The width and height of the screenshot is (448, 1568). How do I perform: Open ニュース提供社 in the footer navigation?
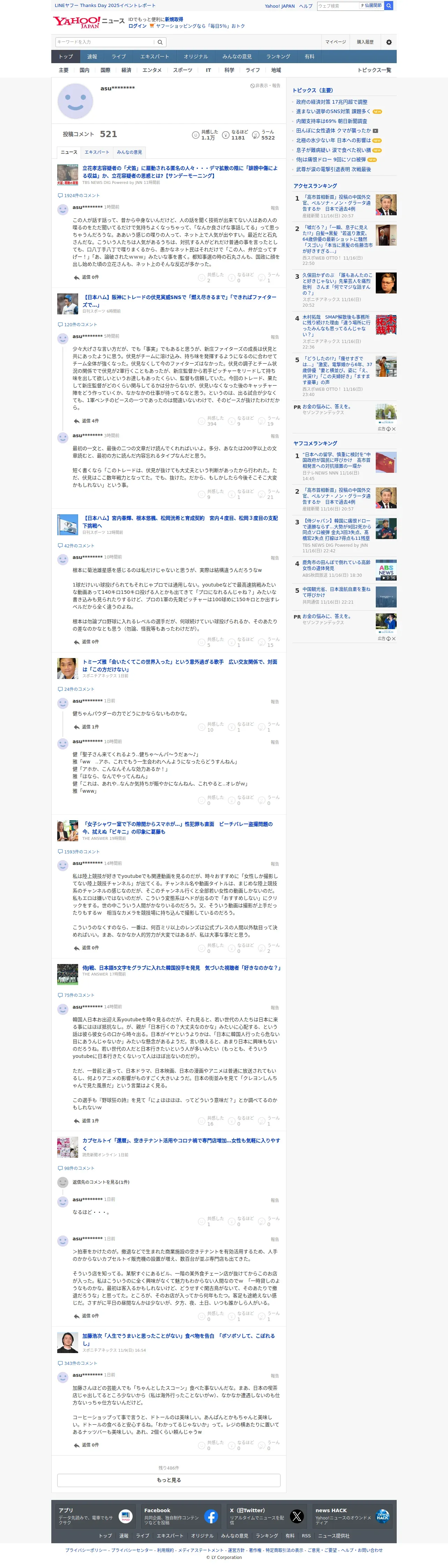pyautogui.click(x=334, y=1536)
